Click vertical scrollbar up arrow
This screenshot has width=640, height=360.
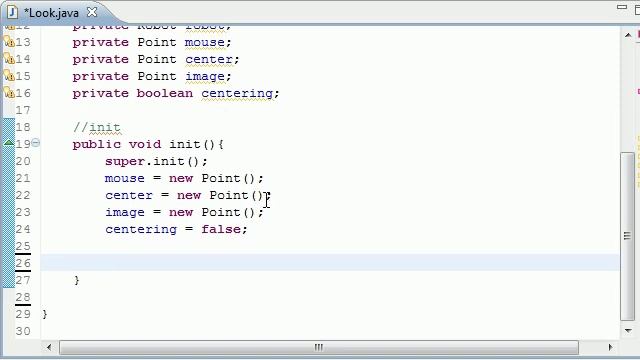tap(628, 36)
